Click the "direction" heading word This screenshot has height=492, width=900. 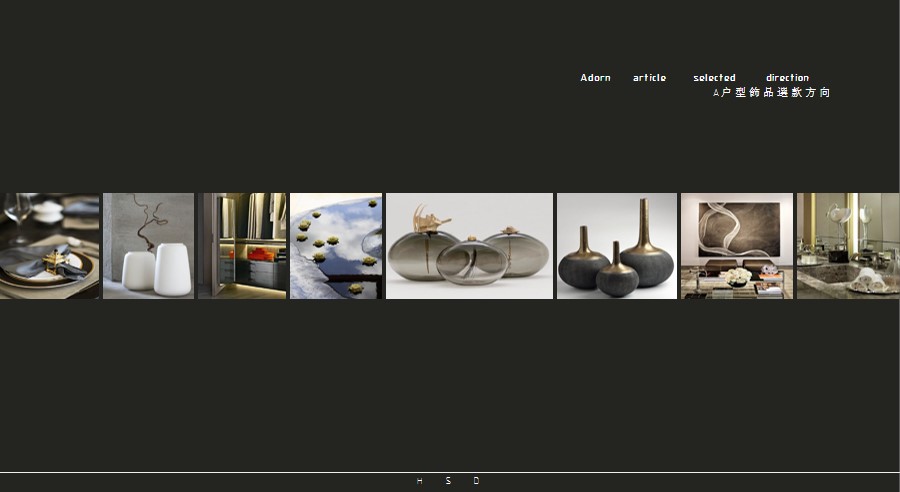click(787, 78)
